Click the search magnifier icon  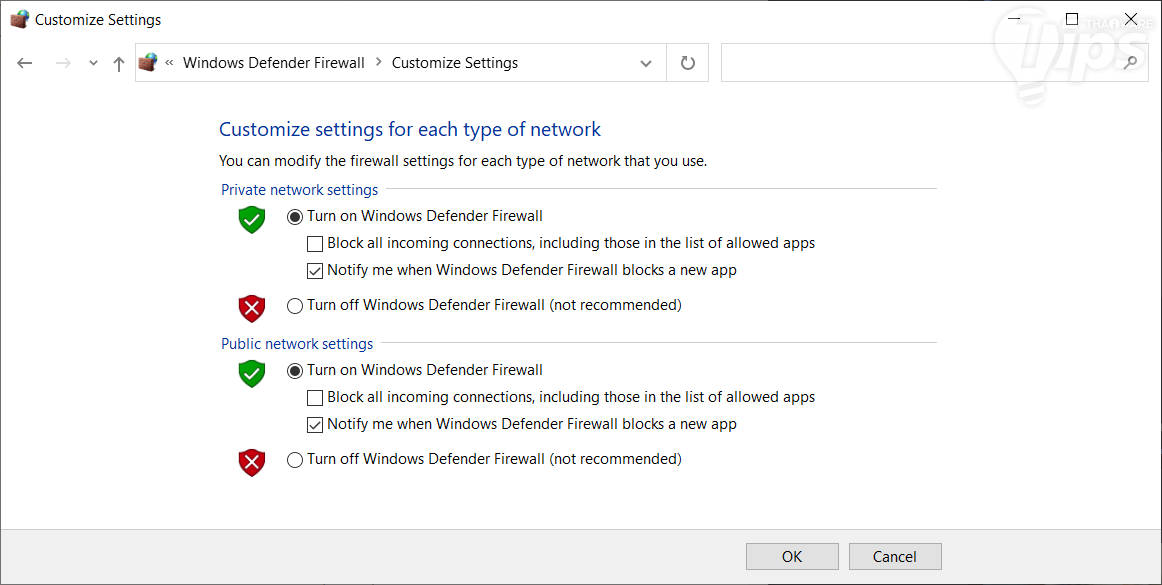(1130, 63)
